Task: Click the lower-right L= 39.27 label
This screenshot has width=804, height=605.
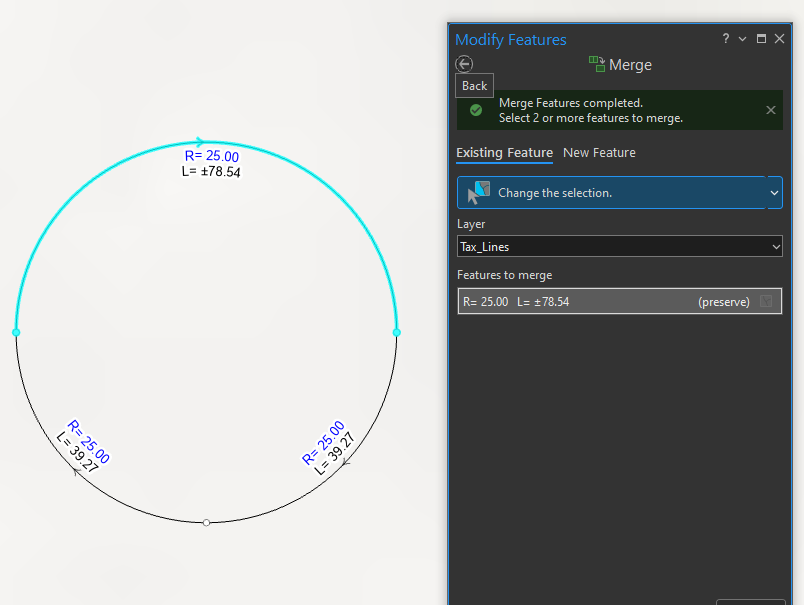Action: pos(334,454)
